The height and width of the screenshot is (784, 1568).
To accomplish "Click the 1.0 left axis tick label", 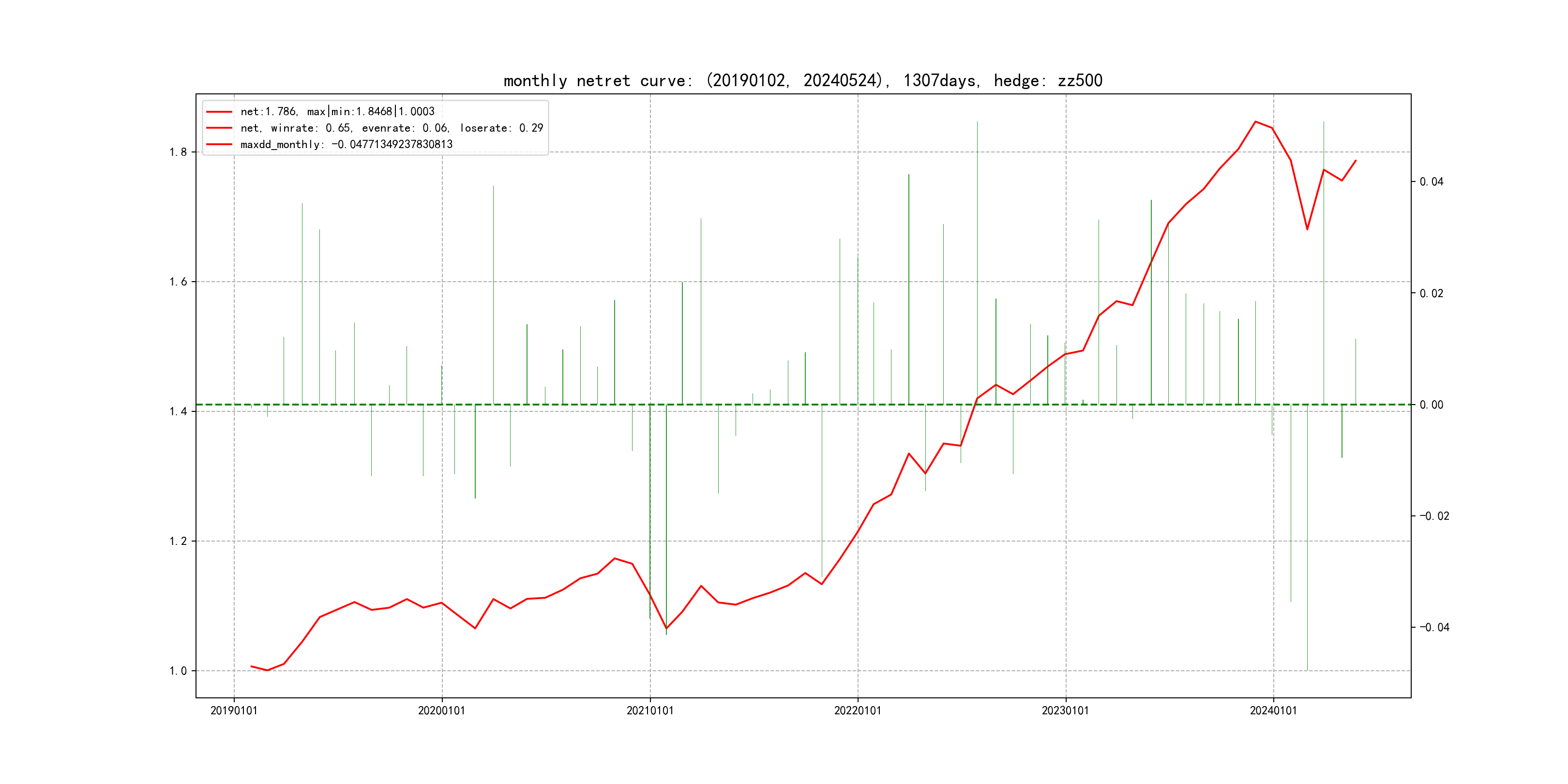I will (x=178, y=671).
